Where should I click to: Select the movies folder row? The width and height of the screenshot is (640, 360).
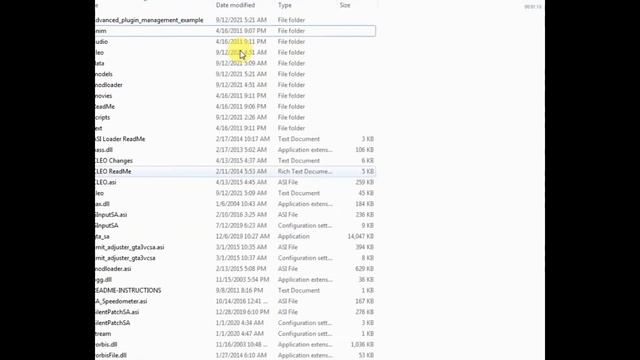tap(235, 96)
